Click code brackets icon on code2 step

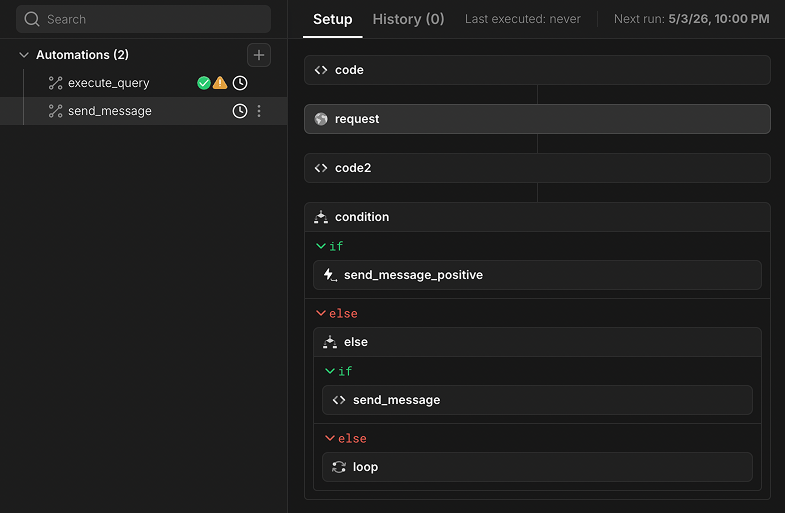(321, 168)
